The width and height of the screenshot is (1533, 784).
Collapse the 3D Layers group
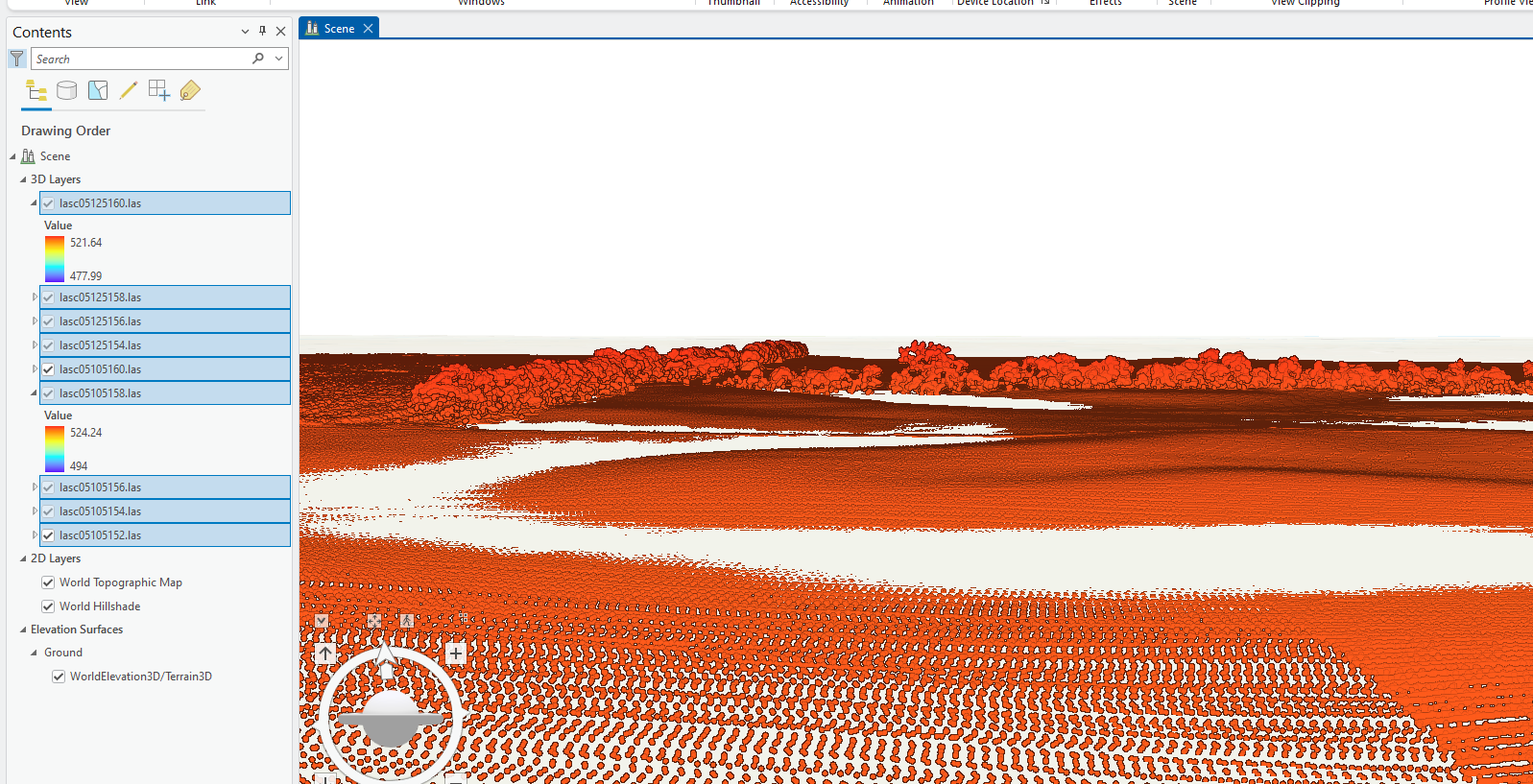coord(23,179)
